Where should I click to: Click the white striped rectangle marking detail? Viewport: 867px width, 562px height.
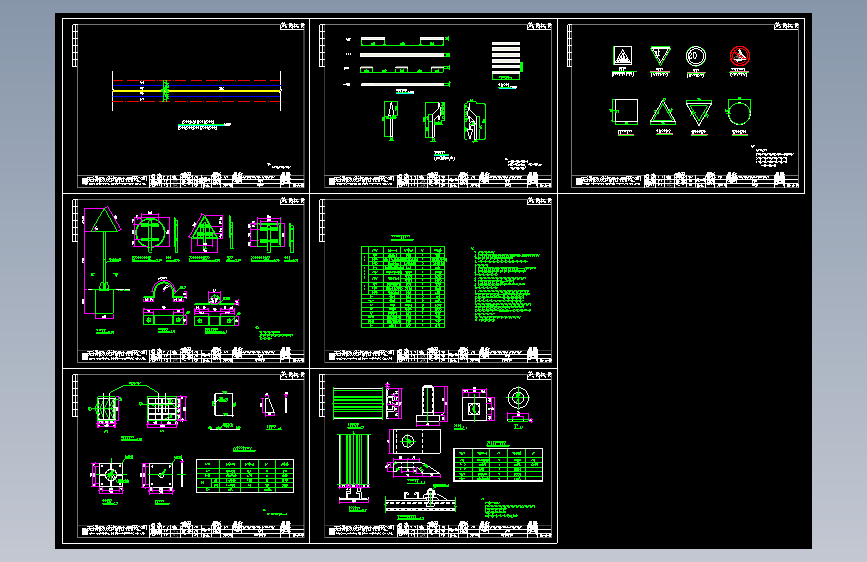tap(506, 58)
